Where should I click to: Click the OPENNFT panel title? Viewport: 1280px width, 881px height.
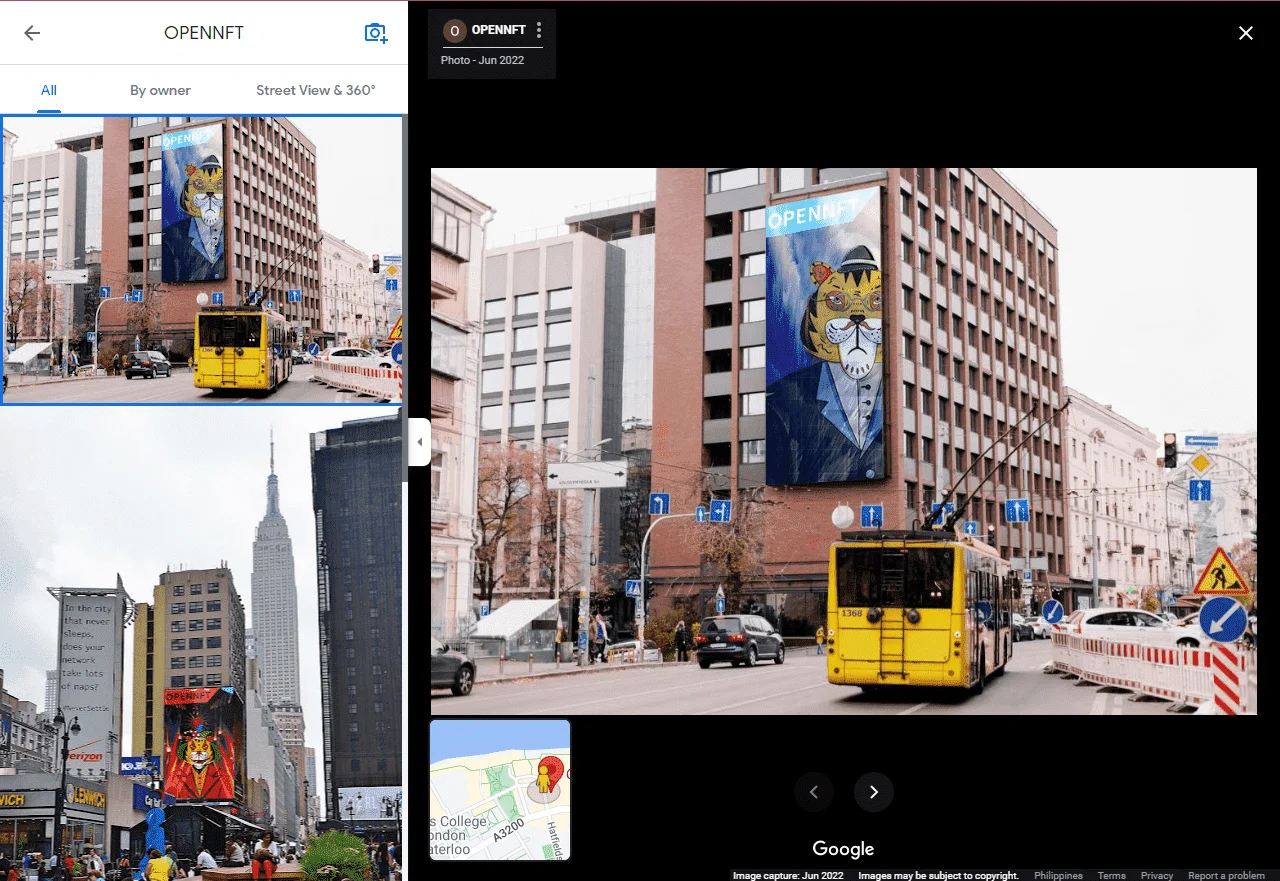[204, 33]
